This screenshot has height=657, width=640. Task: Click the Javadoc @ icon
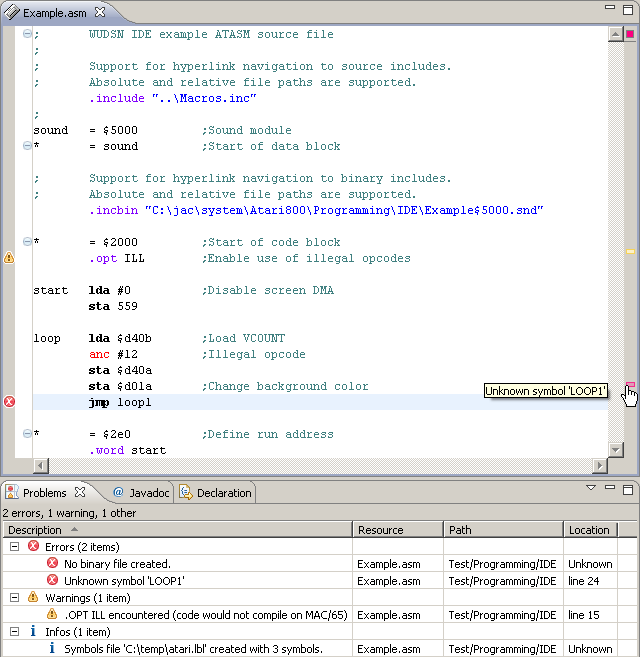(x=118, y=492)
